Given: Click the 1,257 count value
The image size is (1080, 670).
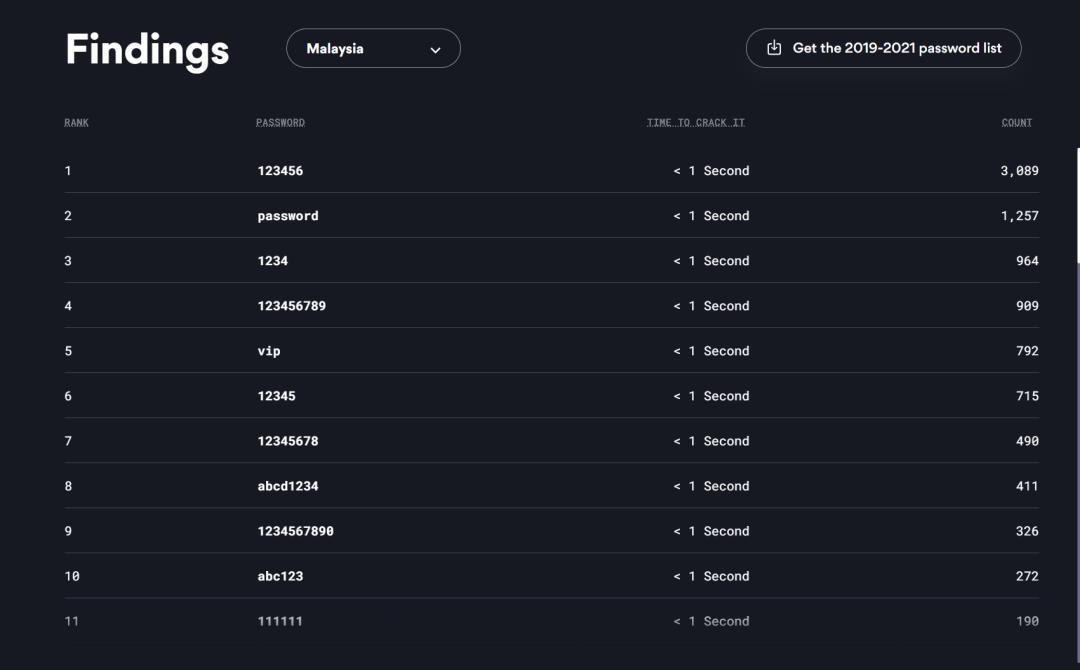Looking at the screenshot, I should point(1019,216).
